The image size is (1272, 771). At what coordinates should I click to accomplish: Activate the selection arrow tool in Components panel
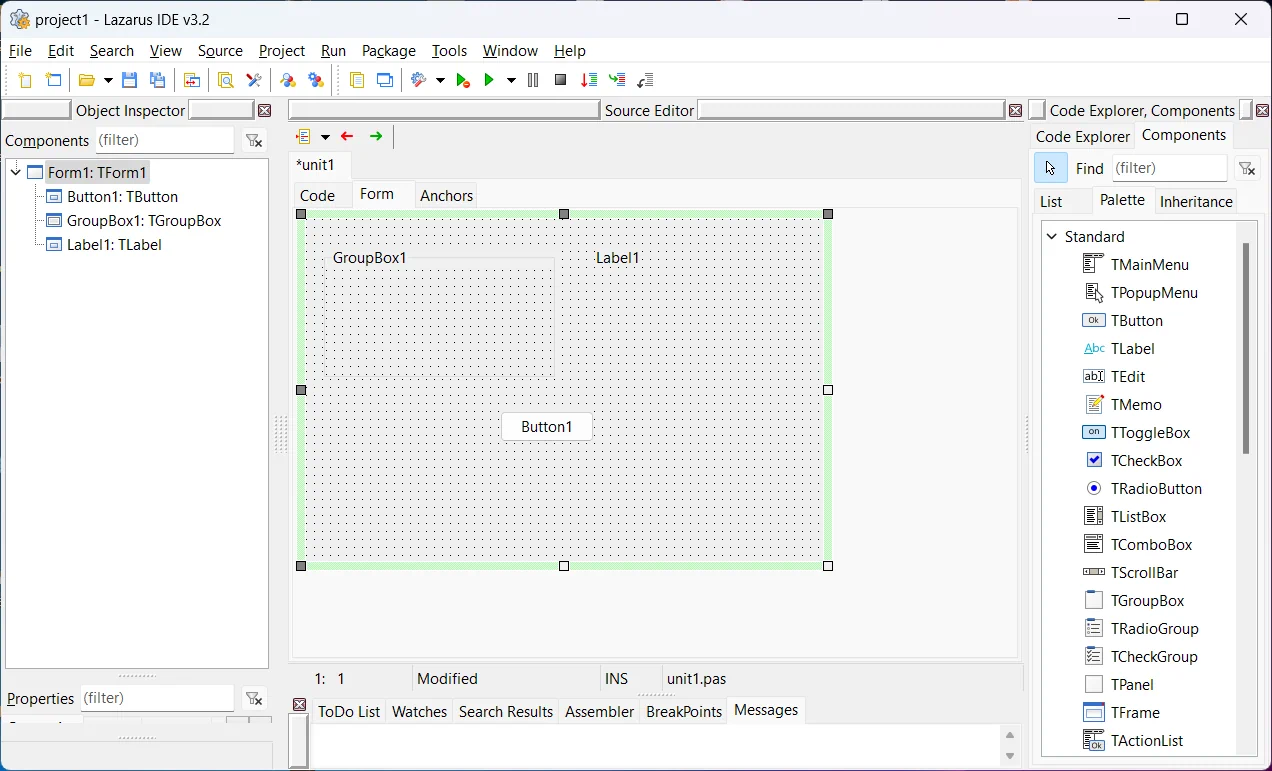point(1050,168)
